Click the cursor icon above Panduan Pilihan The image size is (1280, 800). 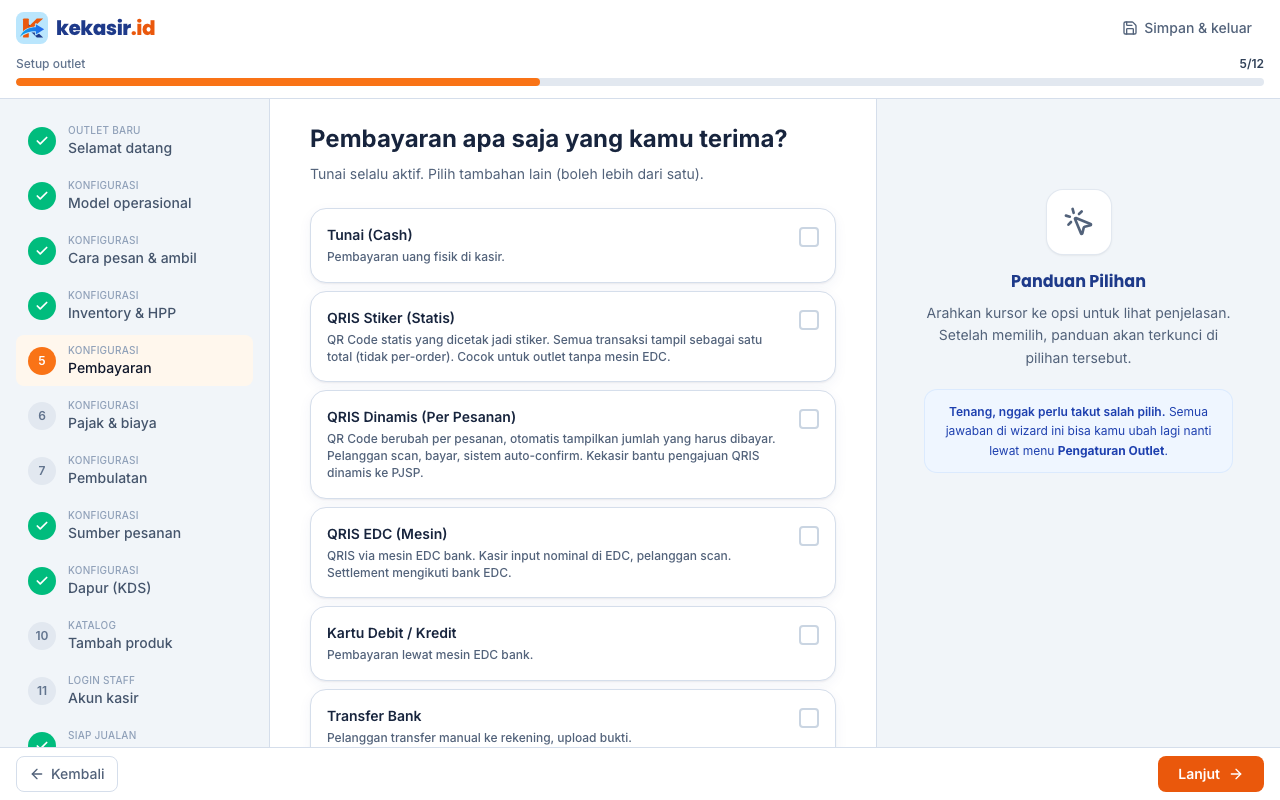[x=1078, y=222]
